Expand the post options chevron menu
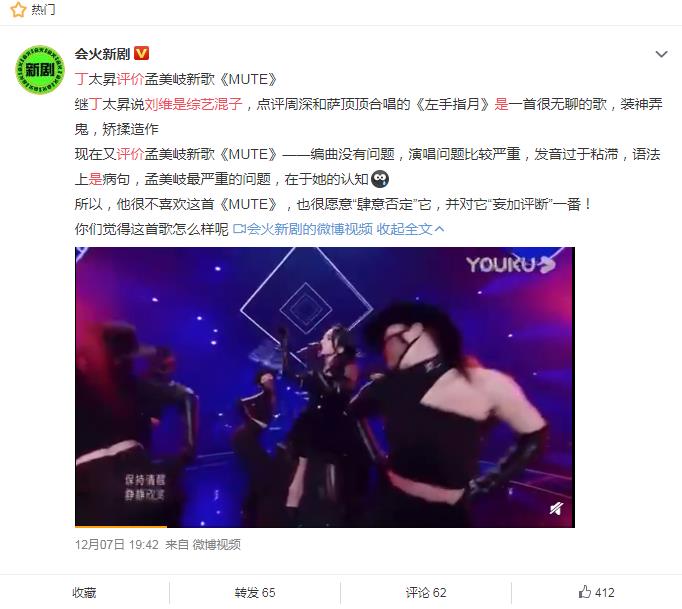Screen dimensions: 682x609 (x=662, y=54)
